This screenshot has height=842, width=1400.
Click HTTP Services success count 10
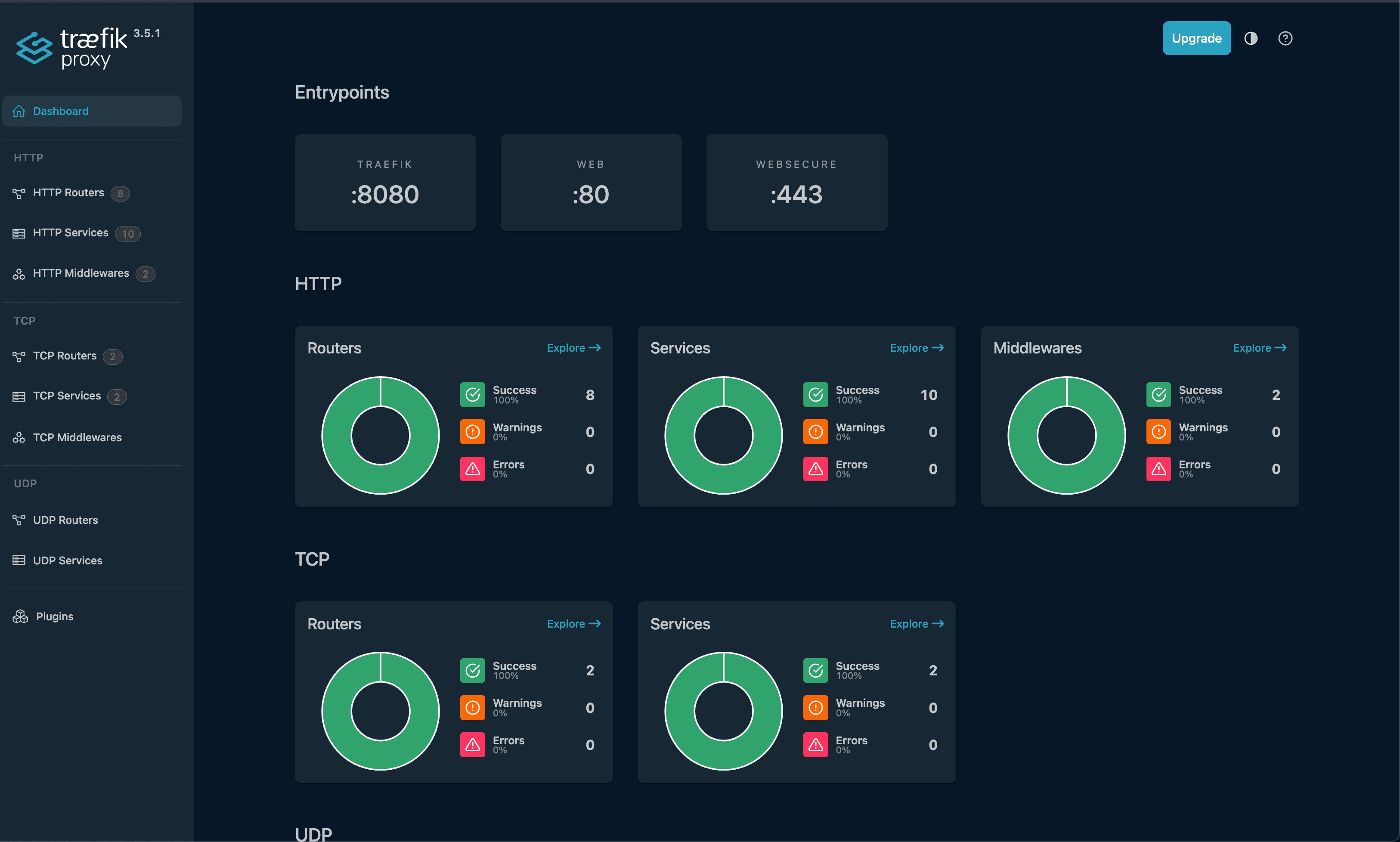click(929, 395)
